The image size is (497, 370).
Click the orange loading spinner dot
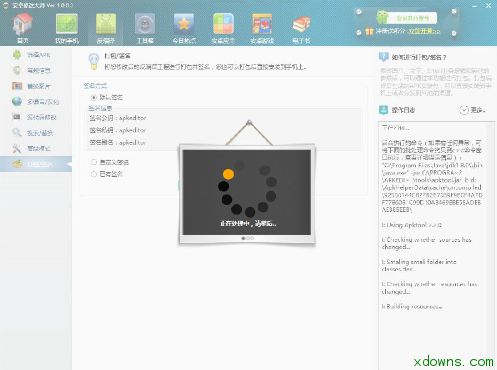pyautogui.click(x=228, y=174)
